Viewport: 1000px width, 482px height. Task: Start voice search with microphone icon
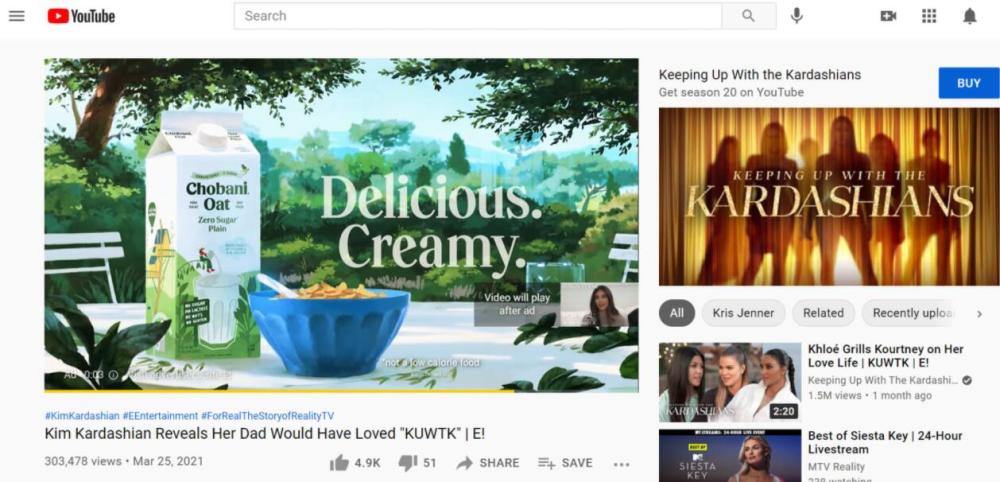797,16
